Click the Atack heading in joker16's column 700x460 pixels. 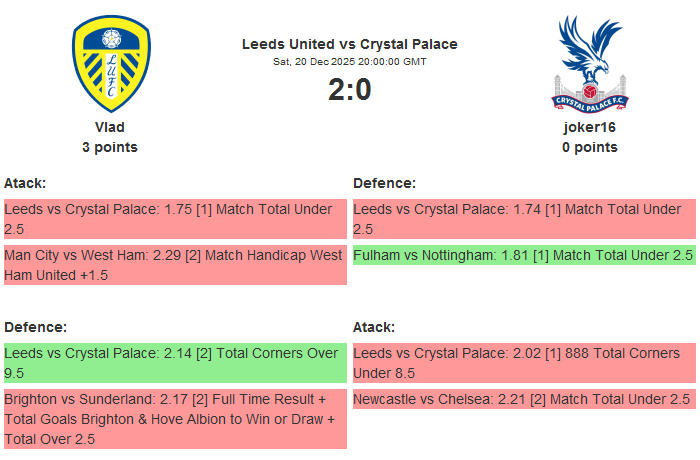point(374,327)
